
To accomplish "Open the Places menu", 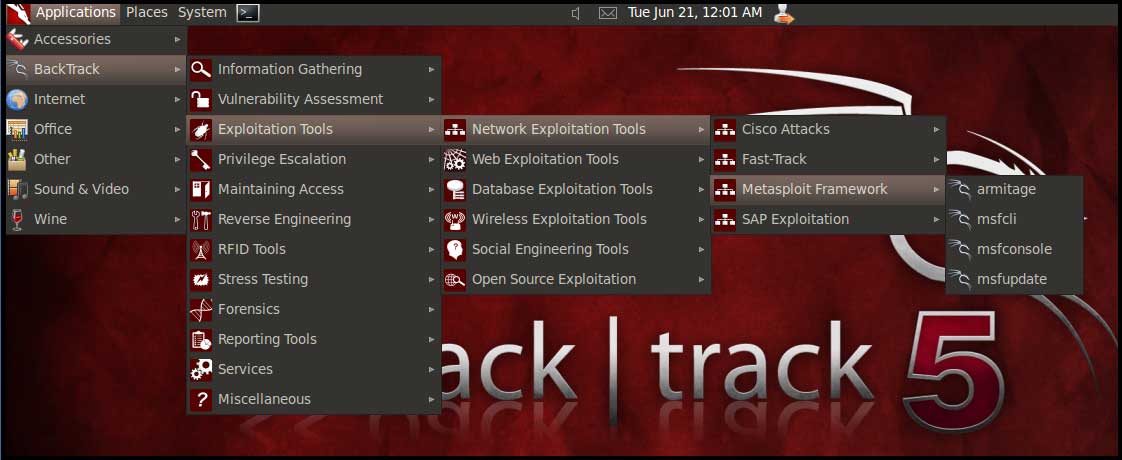I will 147,13.
